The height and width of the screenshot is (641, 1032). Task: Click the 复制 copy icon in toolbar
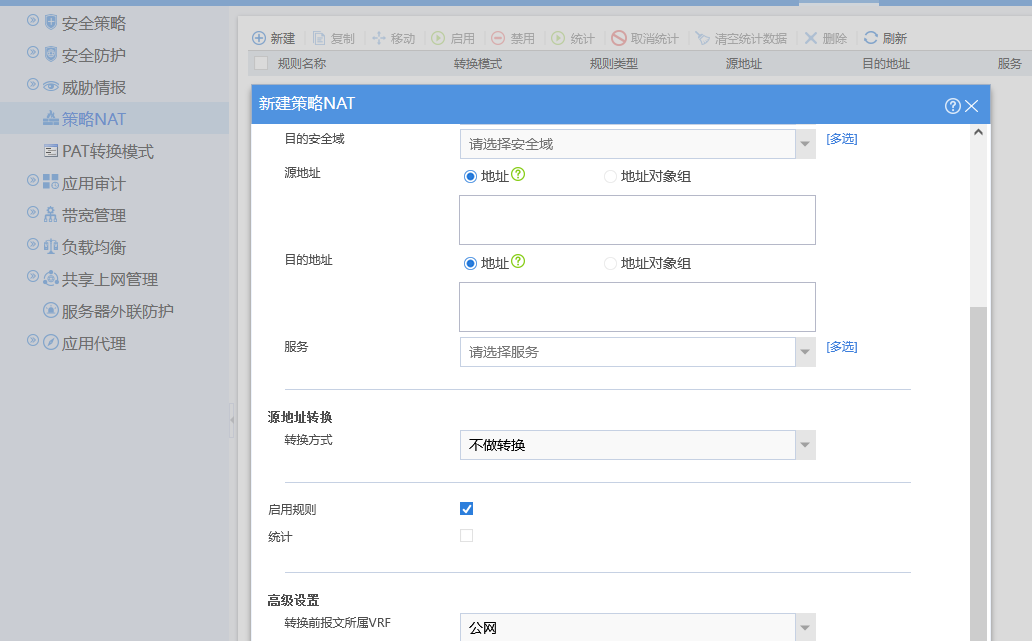pyautogui.click(x=319, y=38)
